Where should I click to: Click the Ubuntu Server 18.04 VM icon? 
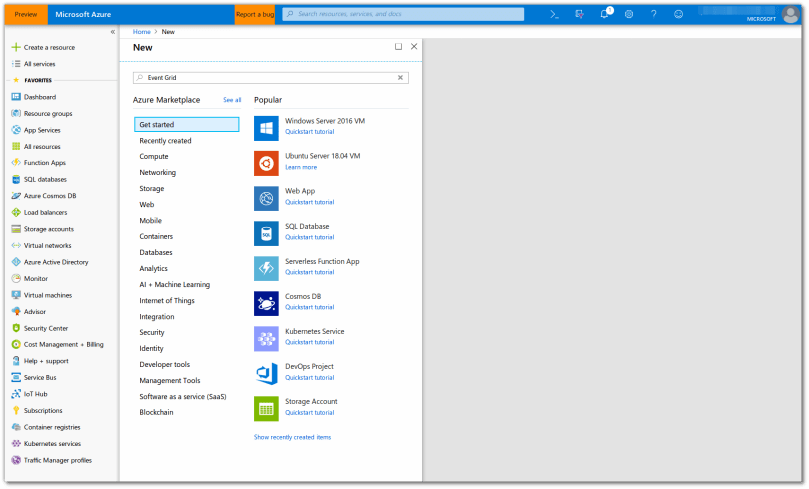pos(266,162)
